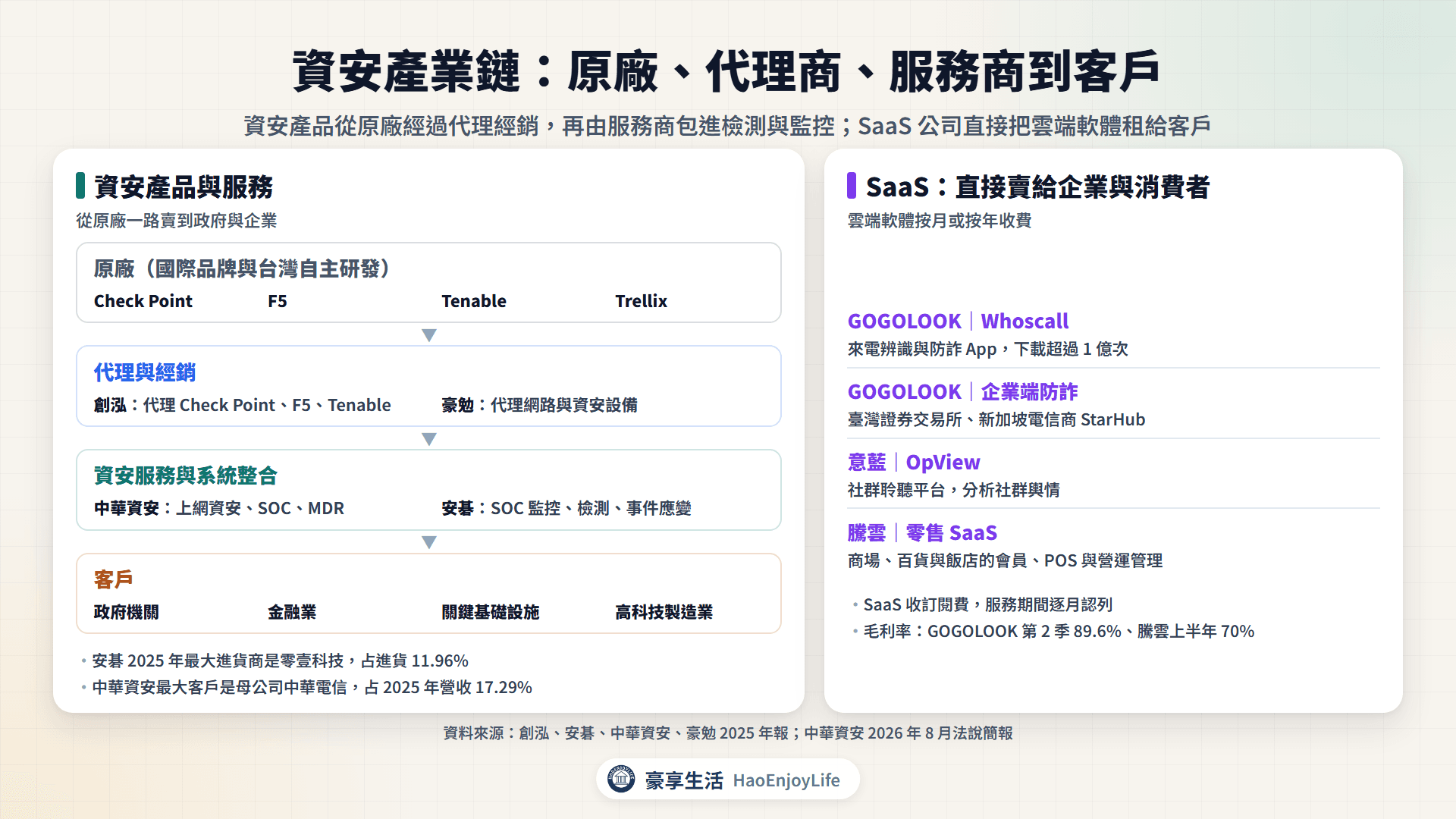The width and height of the screenshot is (1456, 819).
Task: Click the GOGOLOOK｜企業端防詐 heading
Action: point(963,392)
